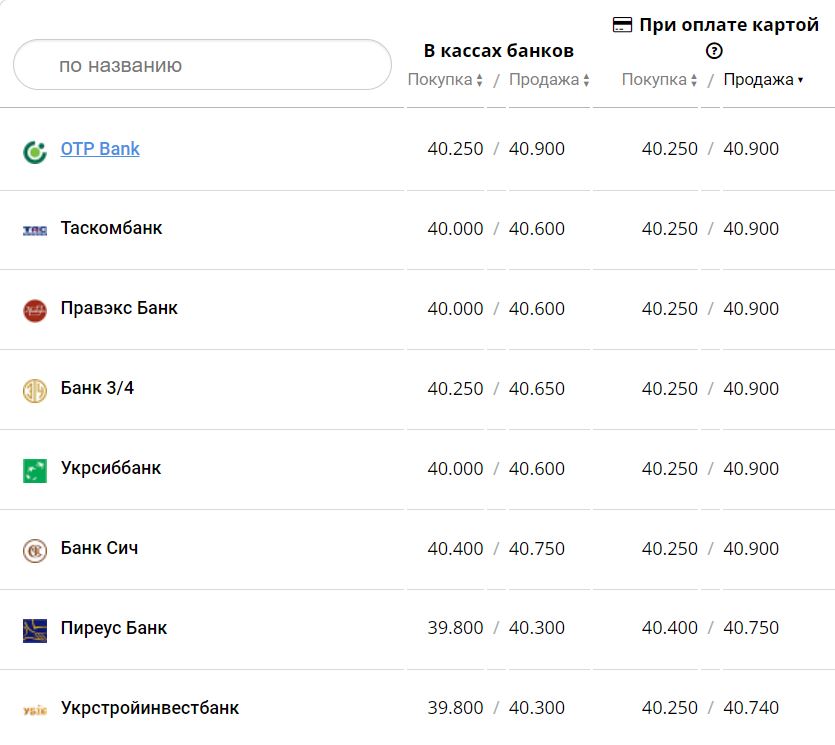Click the Укрстройинвестбанк logo icon

[x=35, y=709]
